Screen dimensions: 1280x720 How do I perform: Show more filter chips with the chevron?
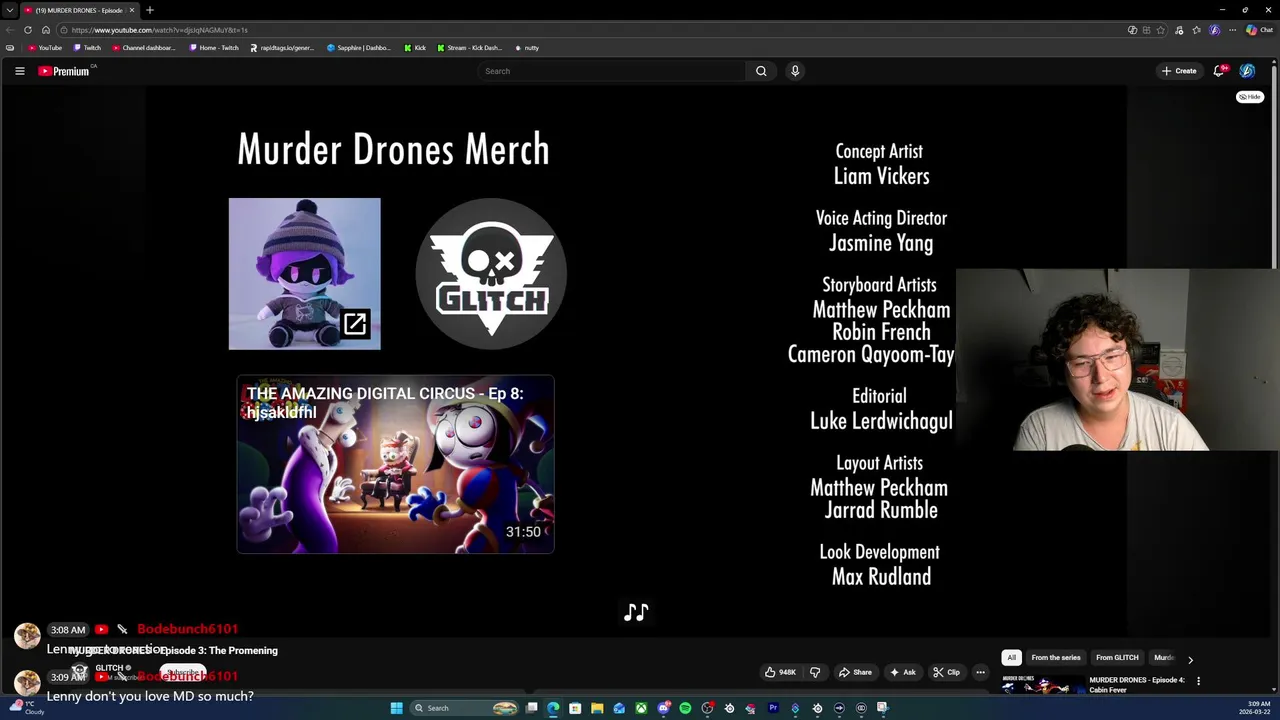tap(1190, 660)
